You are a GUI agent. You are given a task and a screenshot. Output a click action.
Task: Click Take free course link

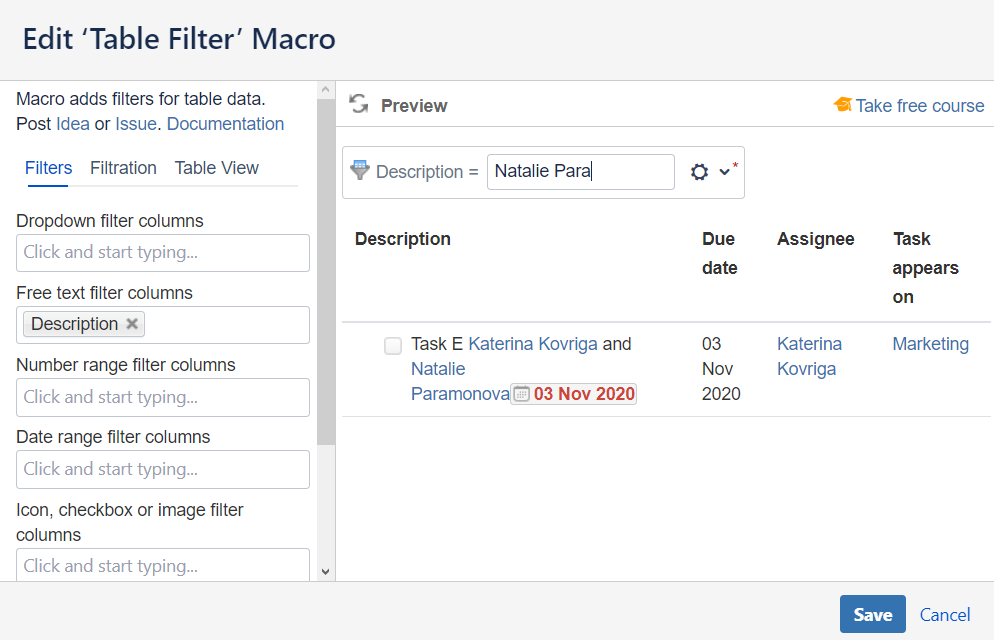pos(919,106)
